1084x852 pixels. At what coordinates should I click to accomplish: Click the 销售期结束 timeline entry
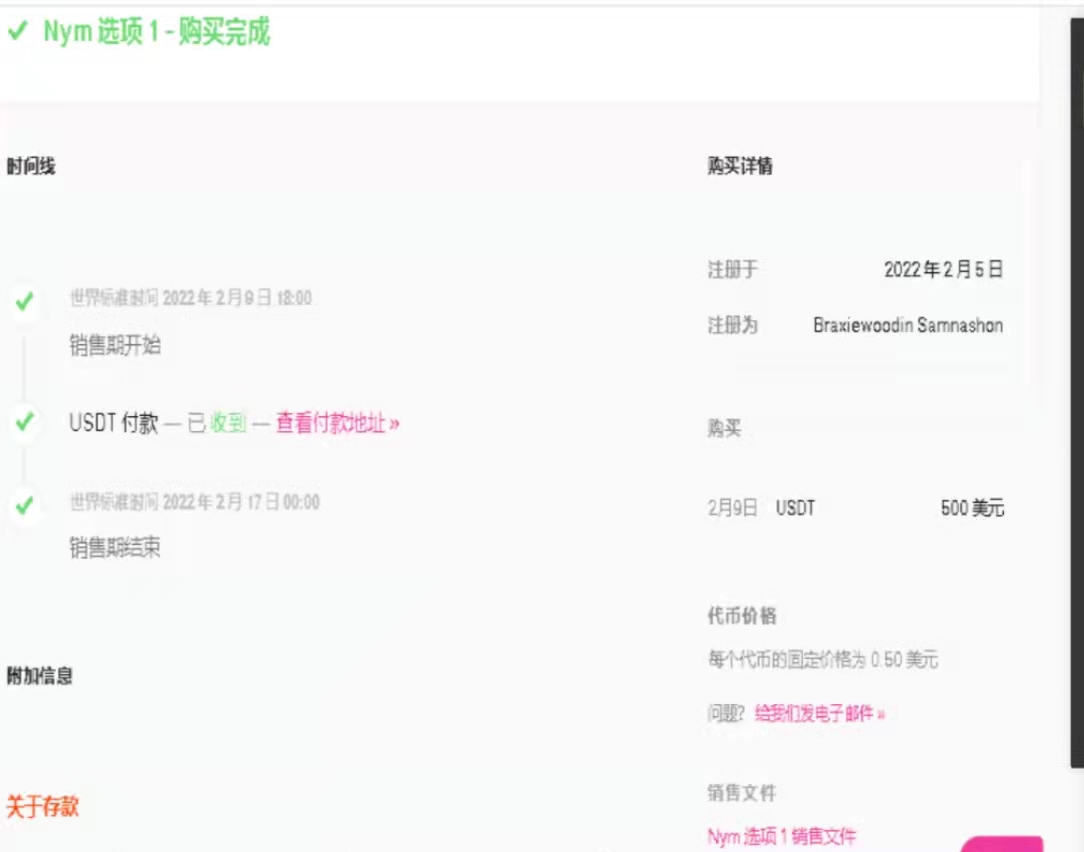(x=115, y=547)
